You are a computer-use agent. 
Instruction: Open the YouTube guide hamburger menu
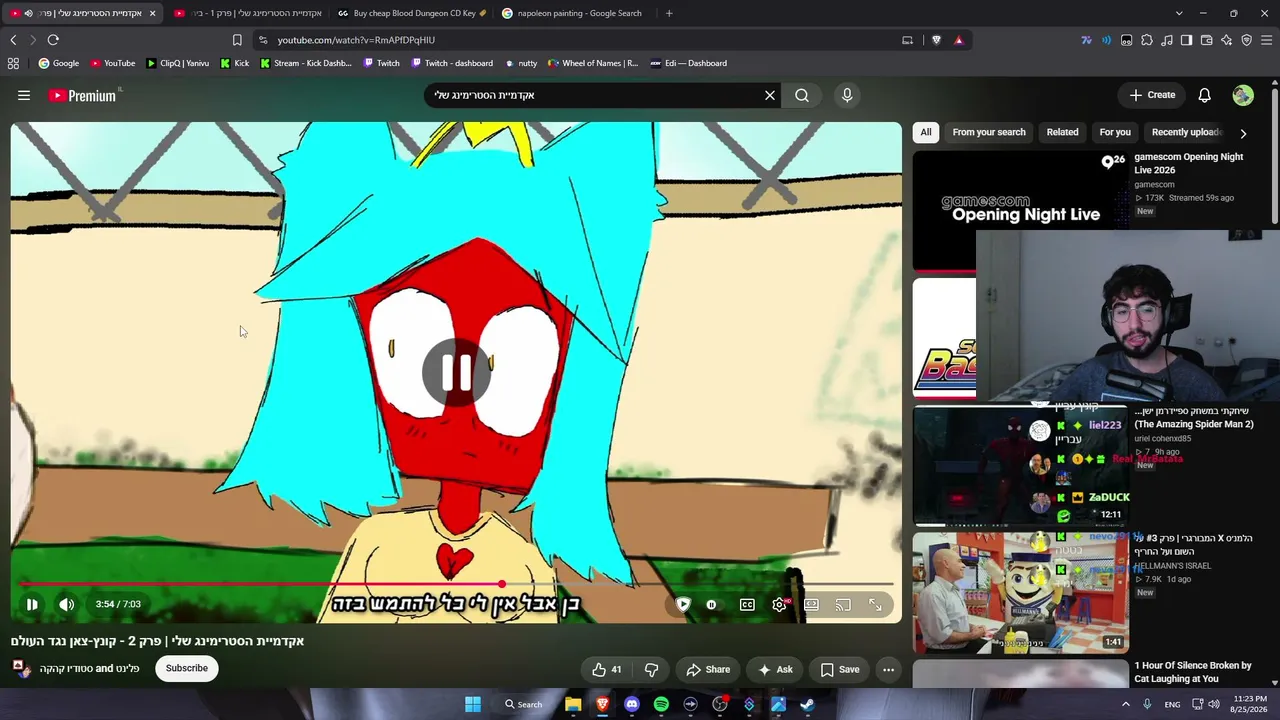coord(24,95)
